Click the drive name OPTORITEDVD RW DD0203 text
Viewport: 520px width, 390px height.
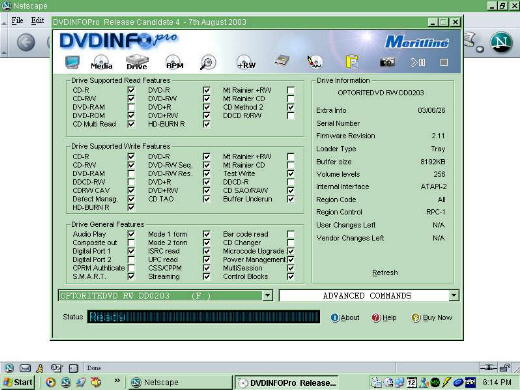(381, 93)
